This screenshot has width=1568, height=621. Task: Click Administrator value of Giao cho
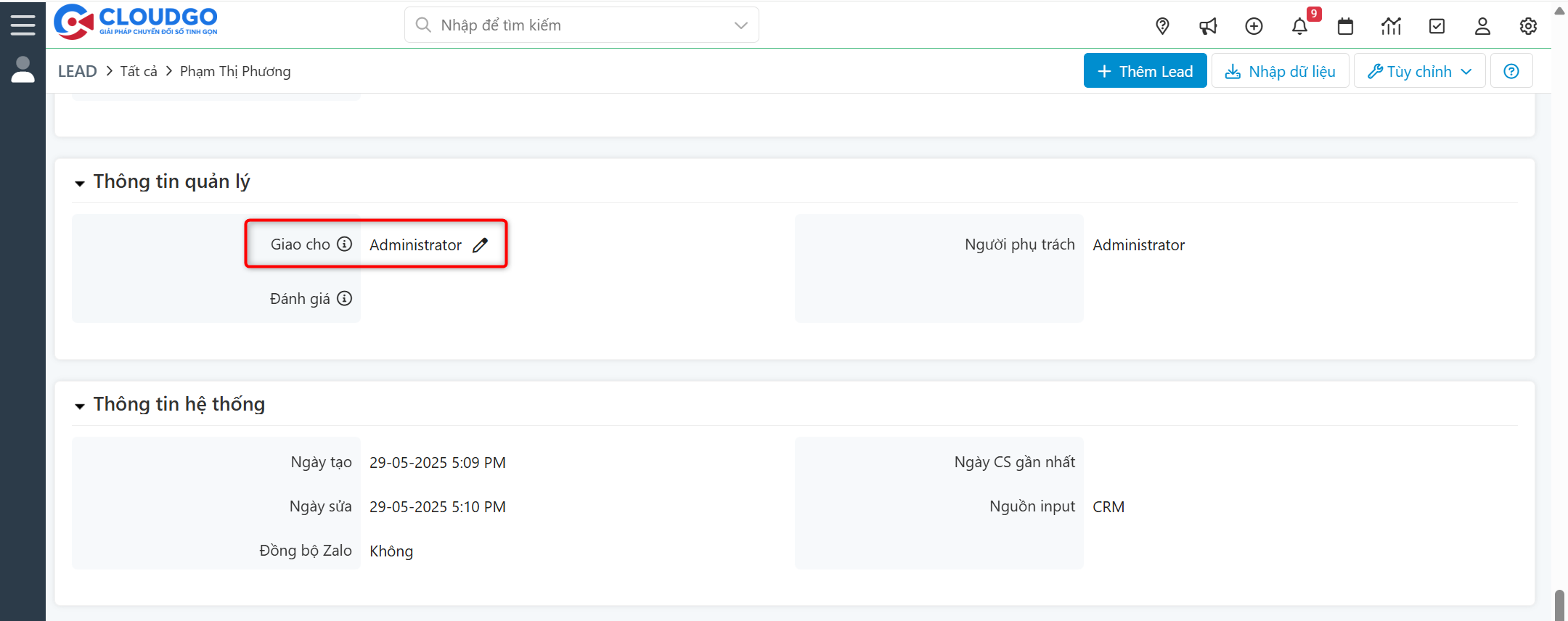(415, 245)
